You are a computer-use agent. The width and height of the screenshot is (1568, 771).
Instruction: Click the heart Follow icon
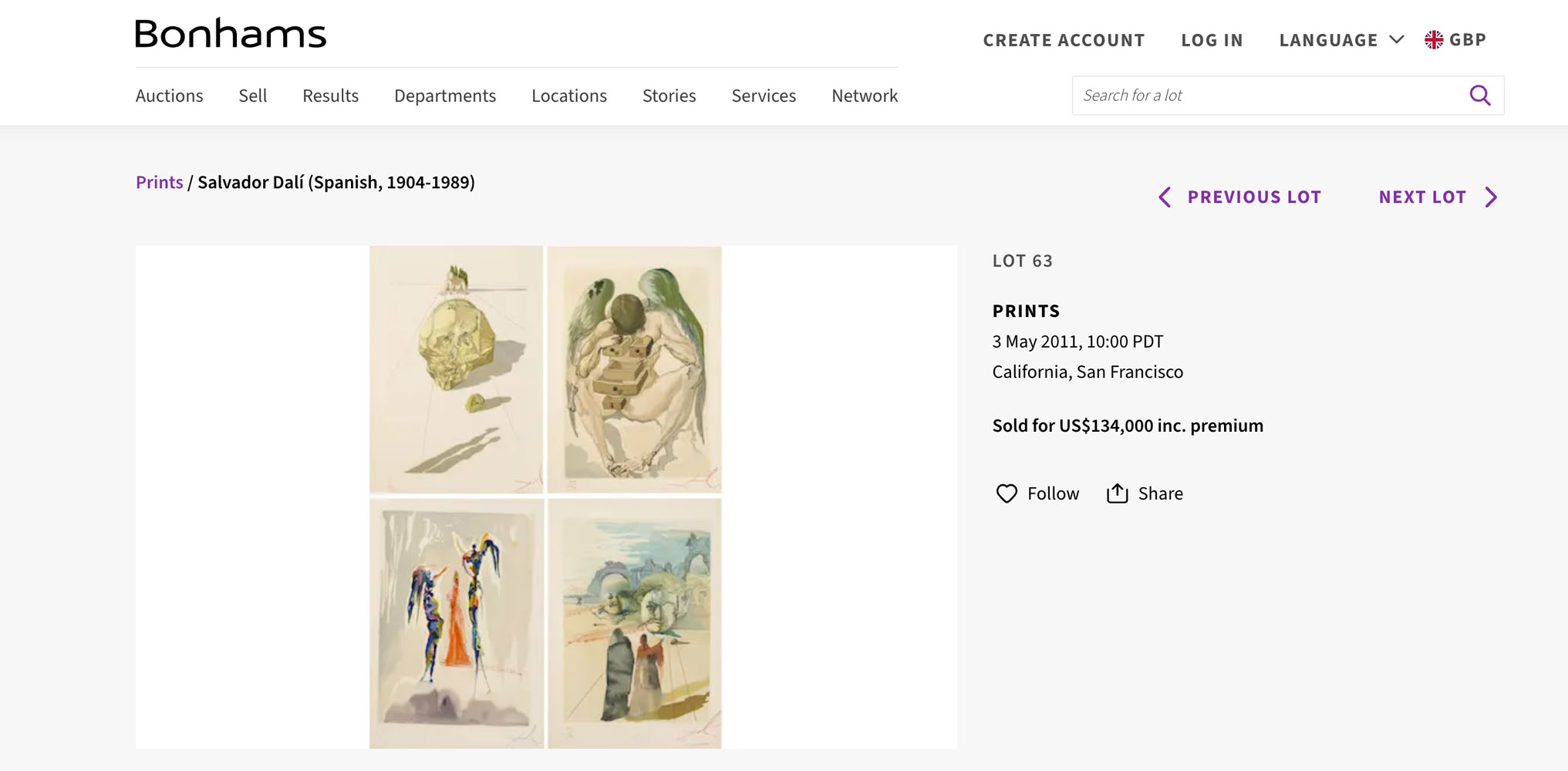click(1007, 493)
